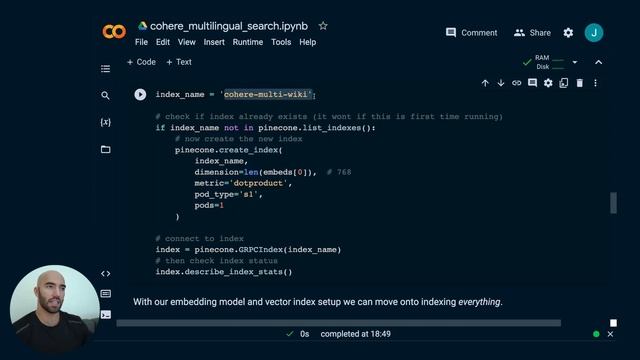This screenshot has height=360, width=640.
Task: Expand the runtime connection dropdown arrow
Action: point(575,62)
